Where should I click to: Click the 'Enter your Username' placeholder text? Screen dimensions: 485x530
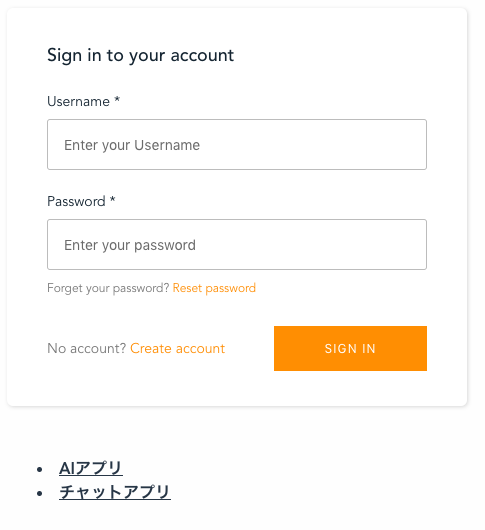tap(132, 145)
